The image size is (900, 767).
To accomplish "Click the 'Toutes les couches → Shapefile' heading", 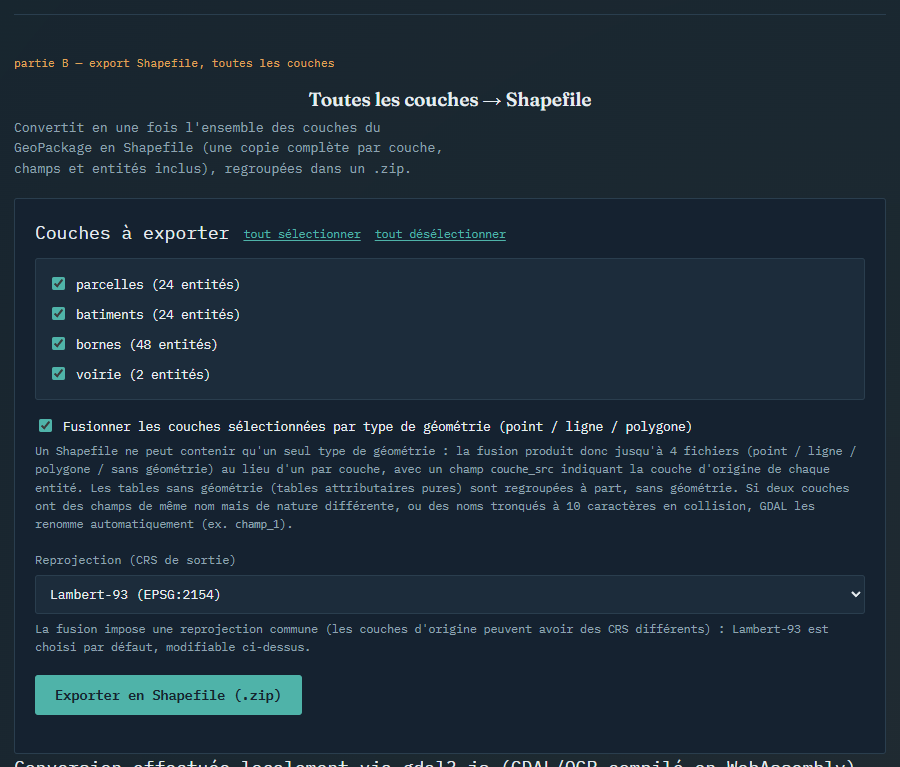I will [450, 100].
